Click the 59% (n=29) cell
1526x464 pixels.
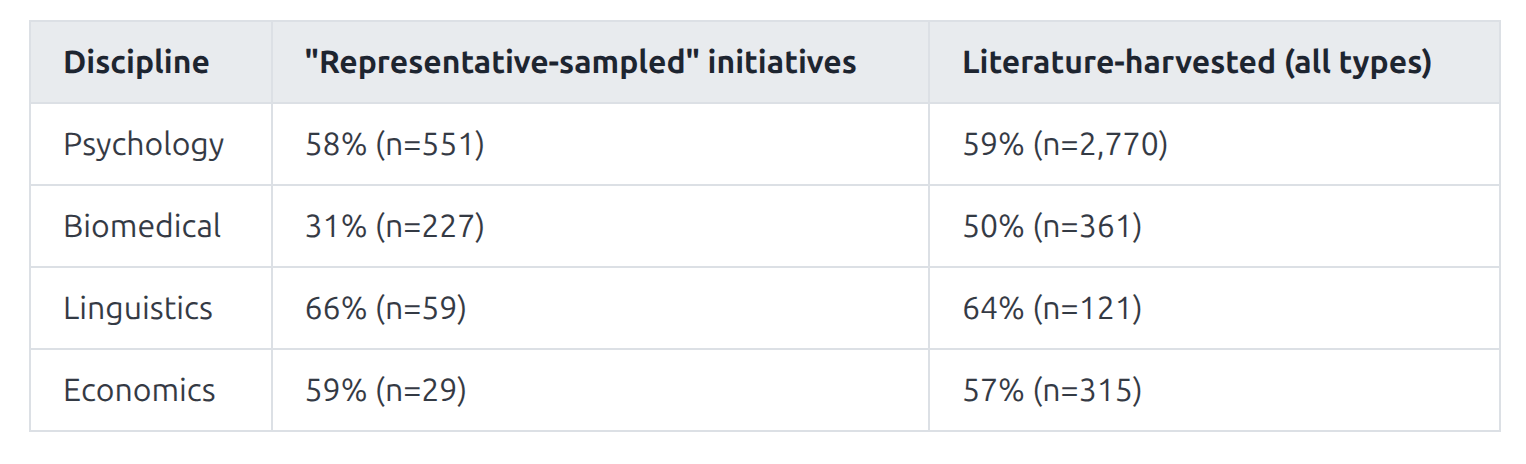tap(386, 390)
